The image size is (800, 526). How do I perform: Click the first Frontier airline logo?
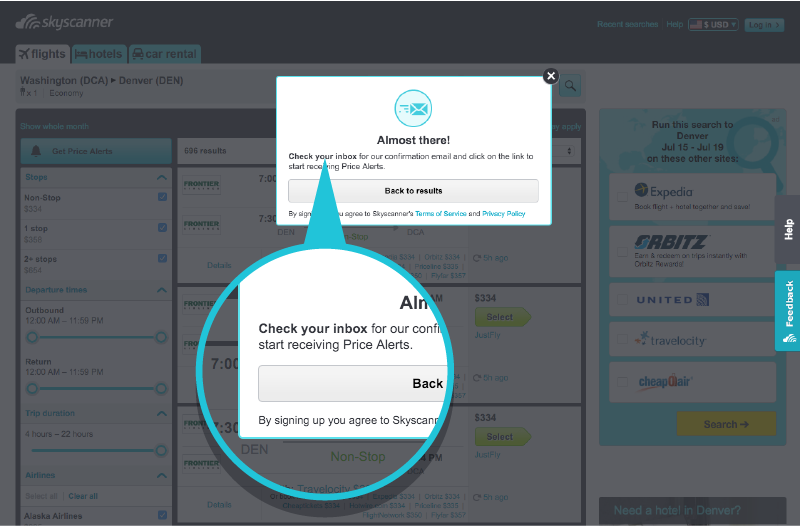(202, 184)
